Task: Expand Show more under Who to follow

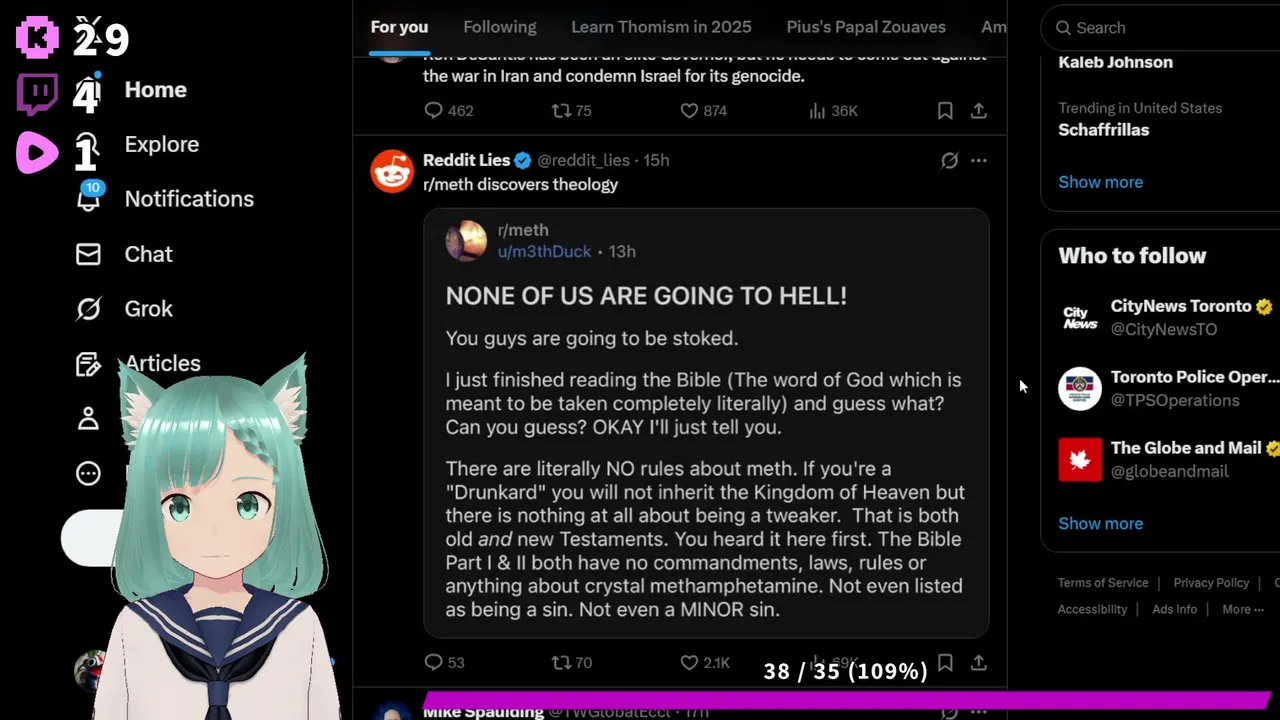Action: point(1100,523)
